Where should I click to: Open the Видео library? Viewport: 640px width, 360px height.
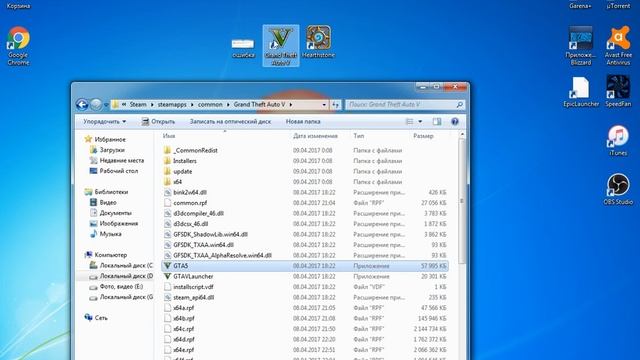(x=103, y=202)
